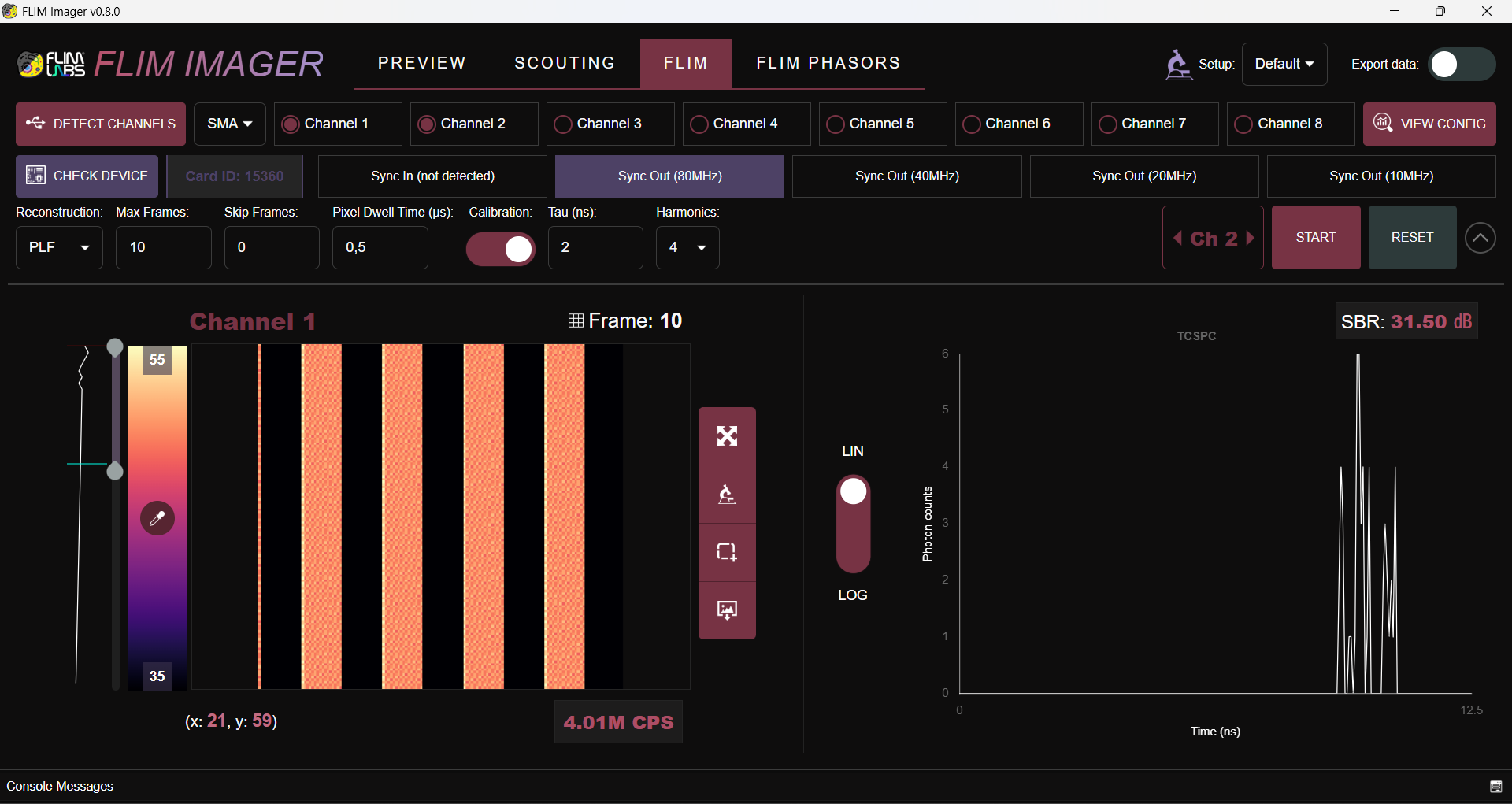Click the grid icon beside Frame label
Screen dimensions: 1512x804
tap(576, 320)
